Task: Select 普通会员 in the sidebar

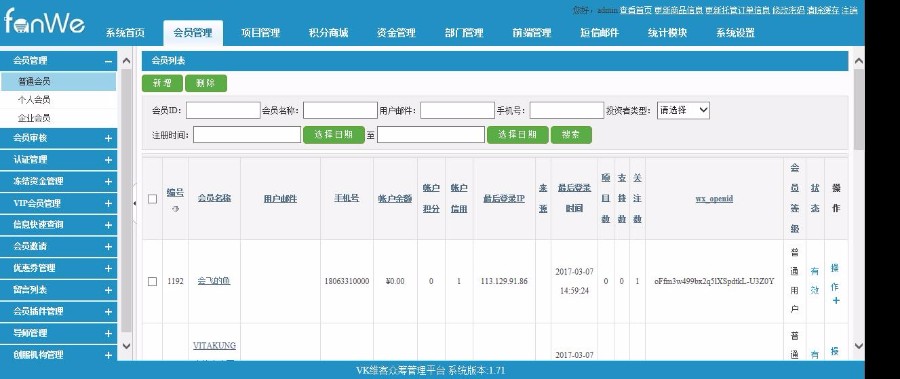Action: [x=58, y=82]
